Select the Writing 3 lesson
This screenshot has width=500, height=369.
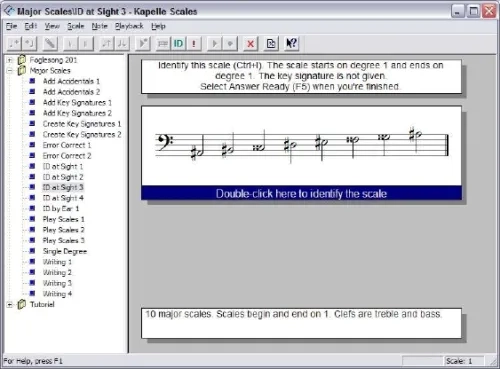57,283
